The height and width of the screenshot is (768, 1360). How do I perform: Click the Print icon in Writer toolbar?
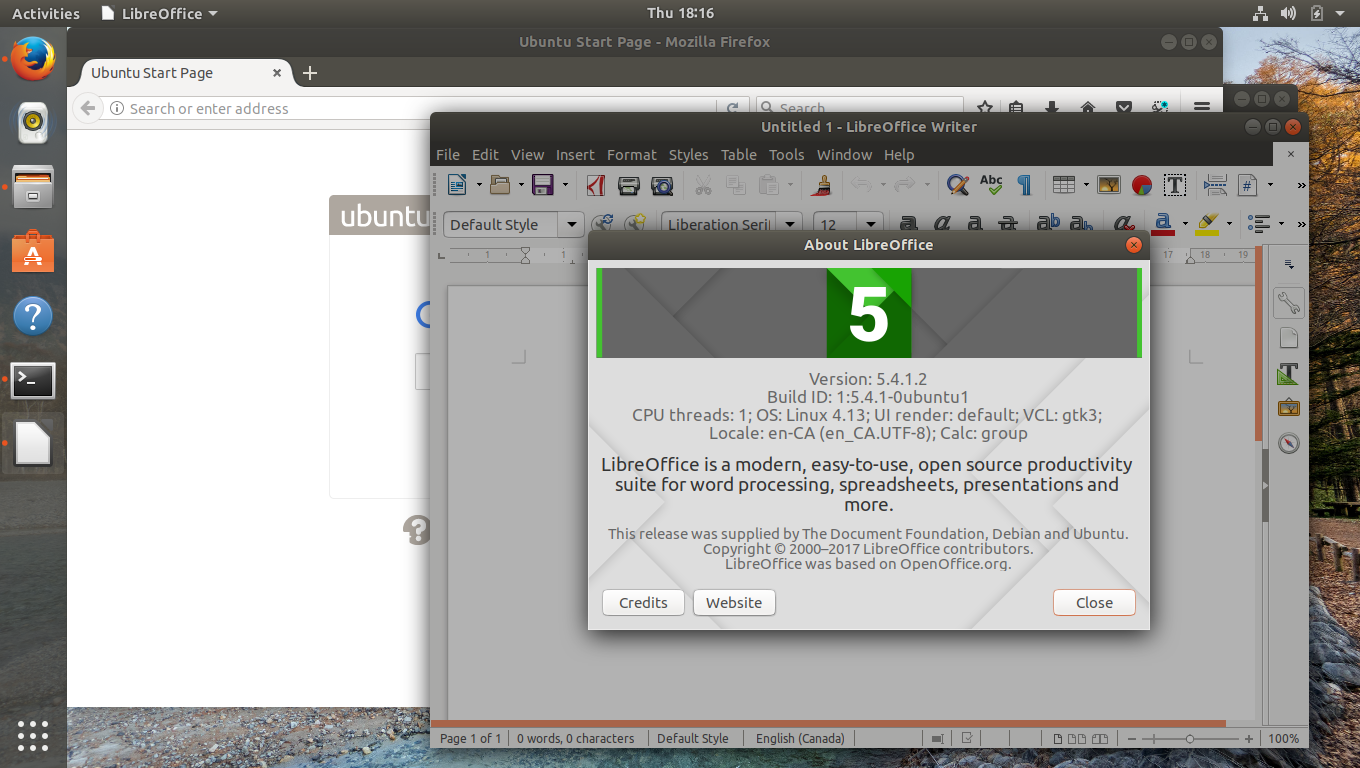click(x=629, y=185)
